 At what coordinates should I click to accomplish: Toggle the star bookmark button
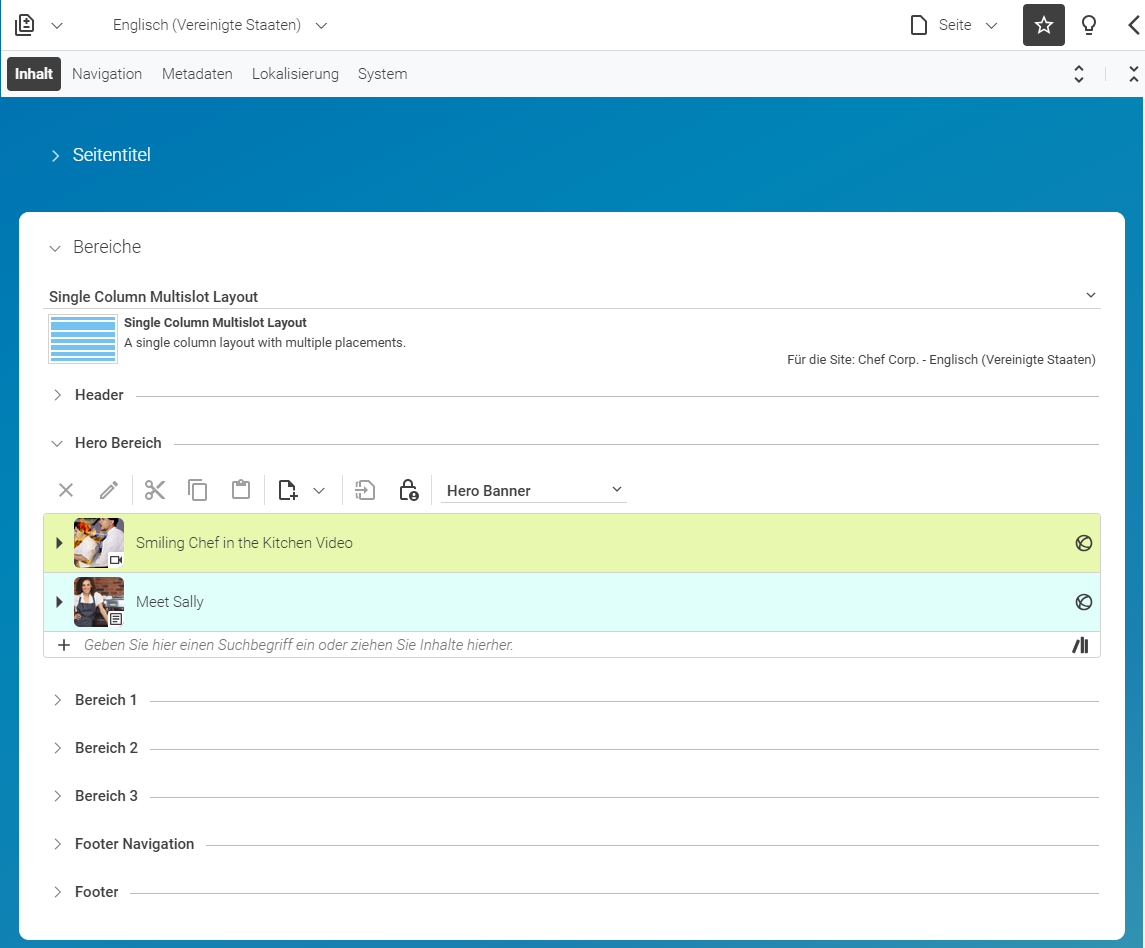(1043, 25)
